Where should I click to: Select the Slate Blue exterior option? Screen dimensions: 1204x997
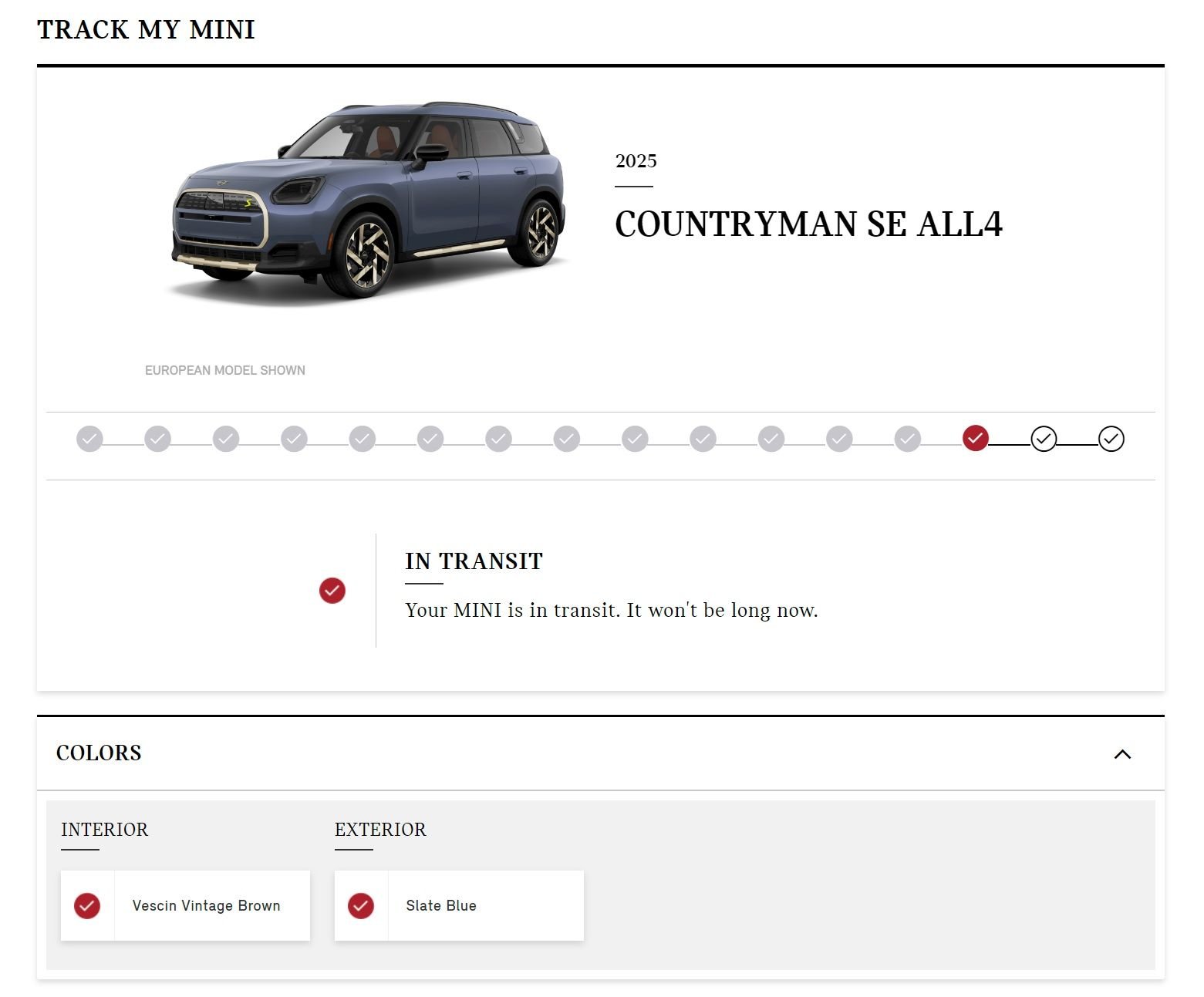[441, 905]
